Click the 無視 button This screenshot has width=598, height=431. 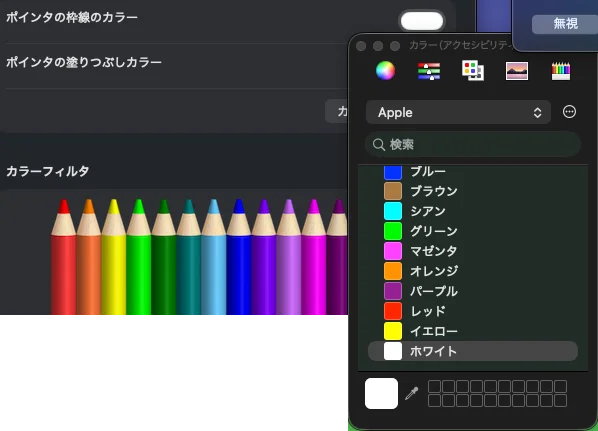click(x=566, y=24)
